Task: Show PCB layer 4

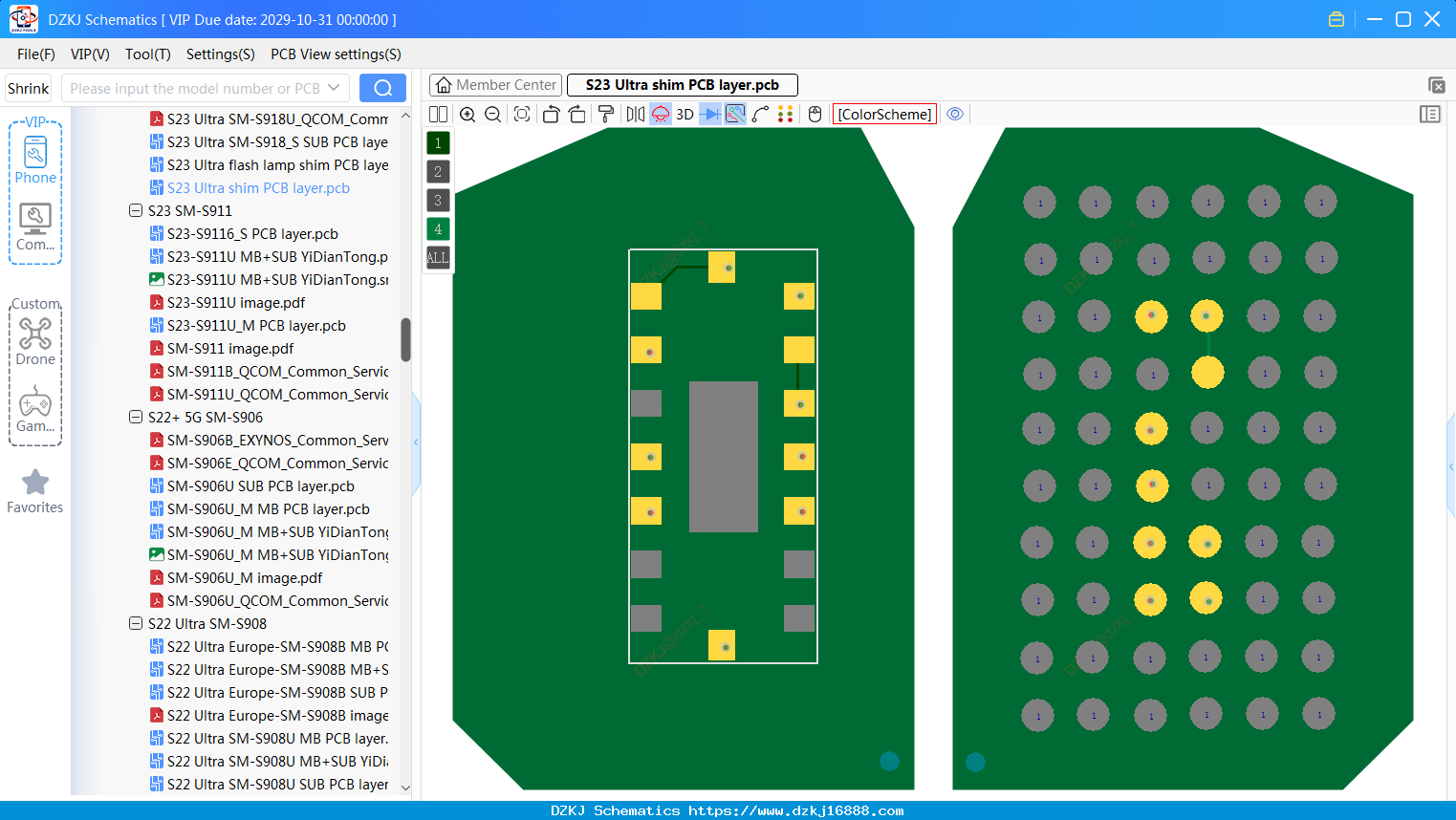Action: (x=438, y=229)
